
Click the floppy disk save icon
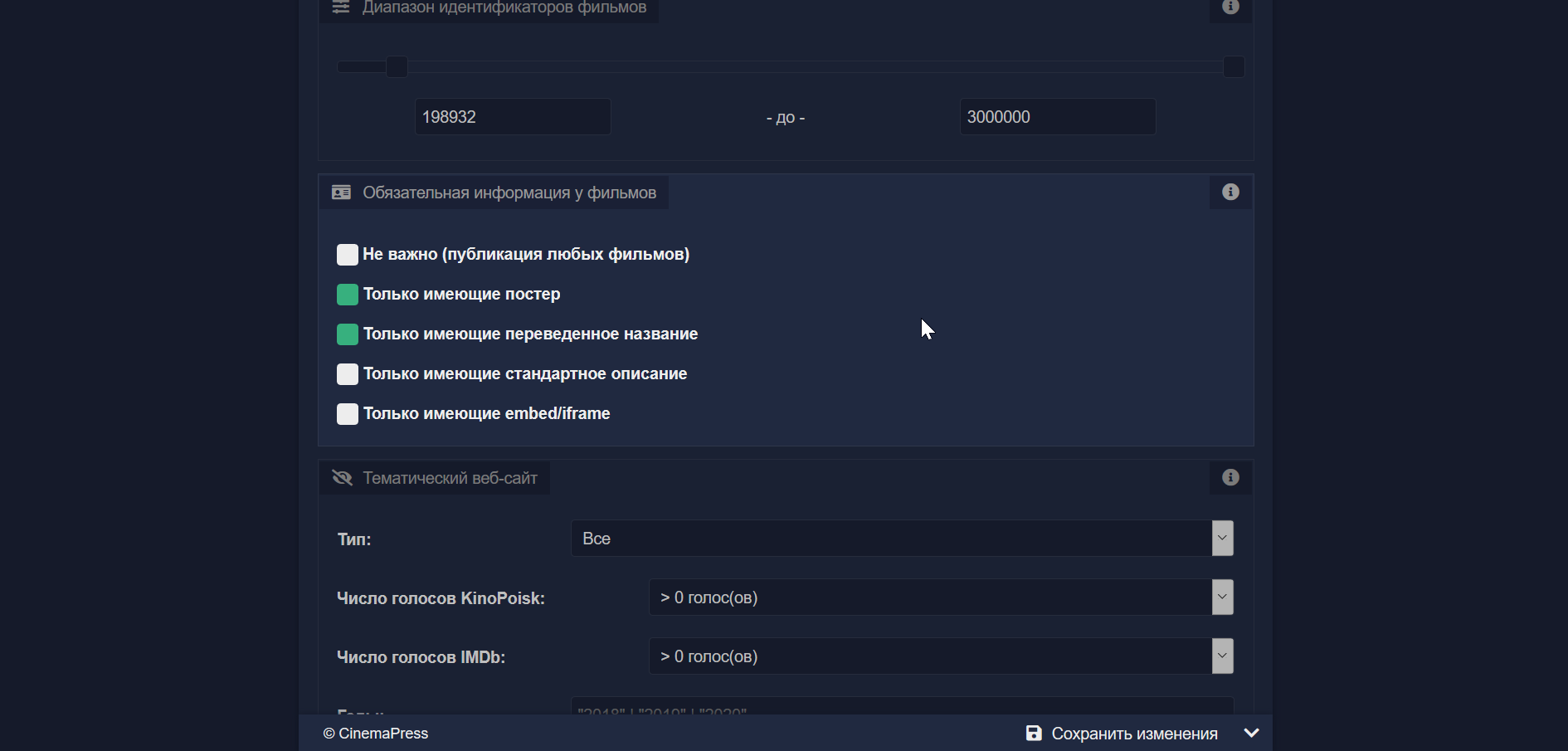[1034, 734]
